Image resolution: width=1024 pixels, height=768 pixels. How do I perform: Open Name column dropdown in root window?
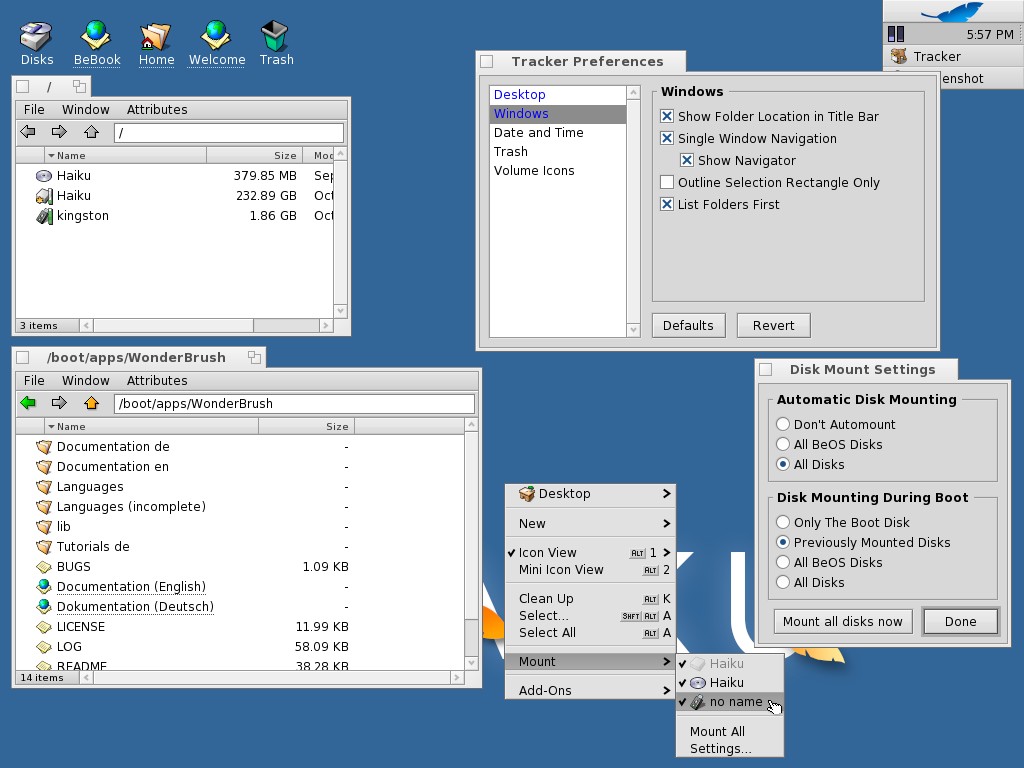click(51, 156)
